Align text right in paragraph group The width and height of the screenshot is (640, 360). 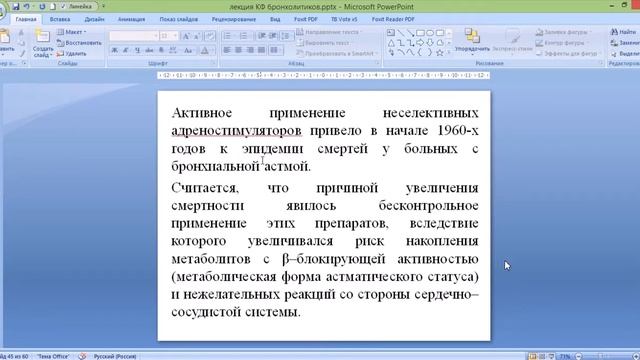click(x=250, y=50)
